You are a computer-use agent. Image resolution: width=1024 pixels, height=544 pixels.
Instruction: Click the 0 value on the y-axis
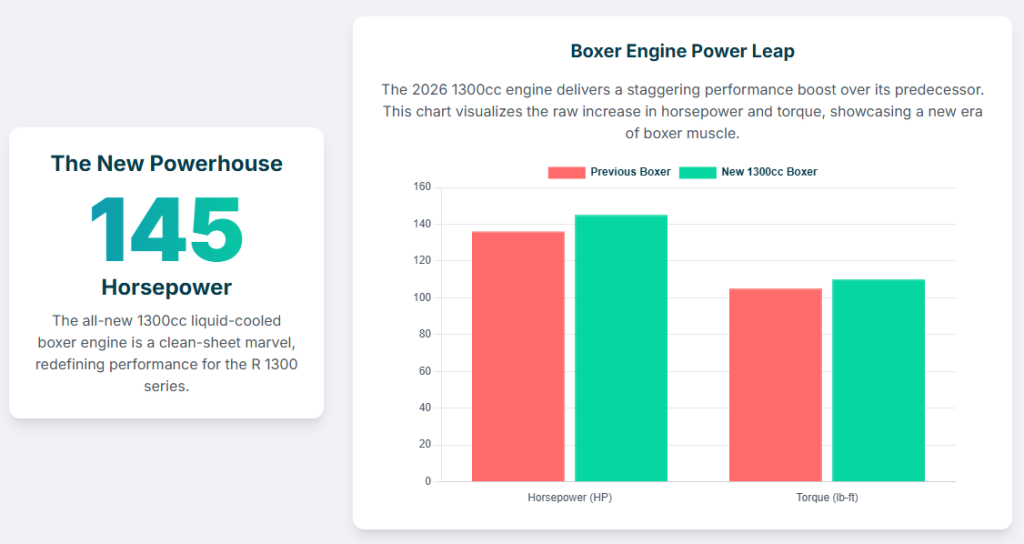pos(427,482)
